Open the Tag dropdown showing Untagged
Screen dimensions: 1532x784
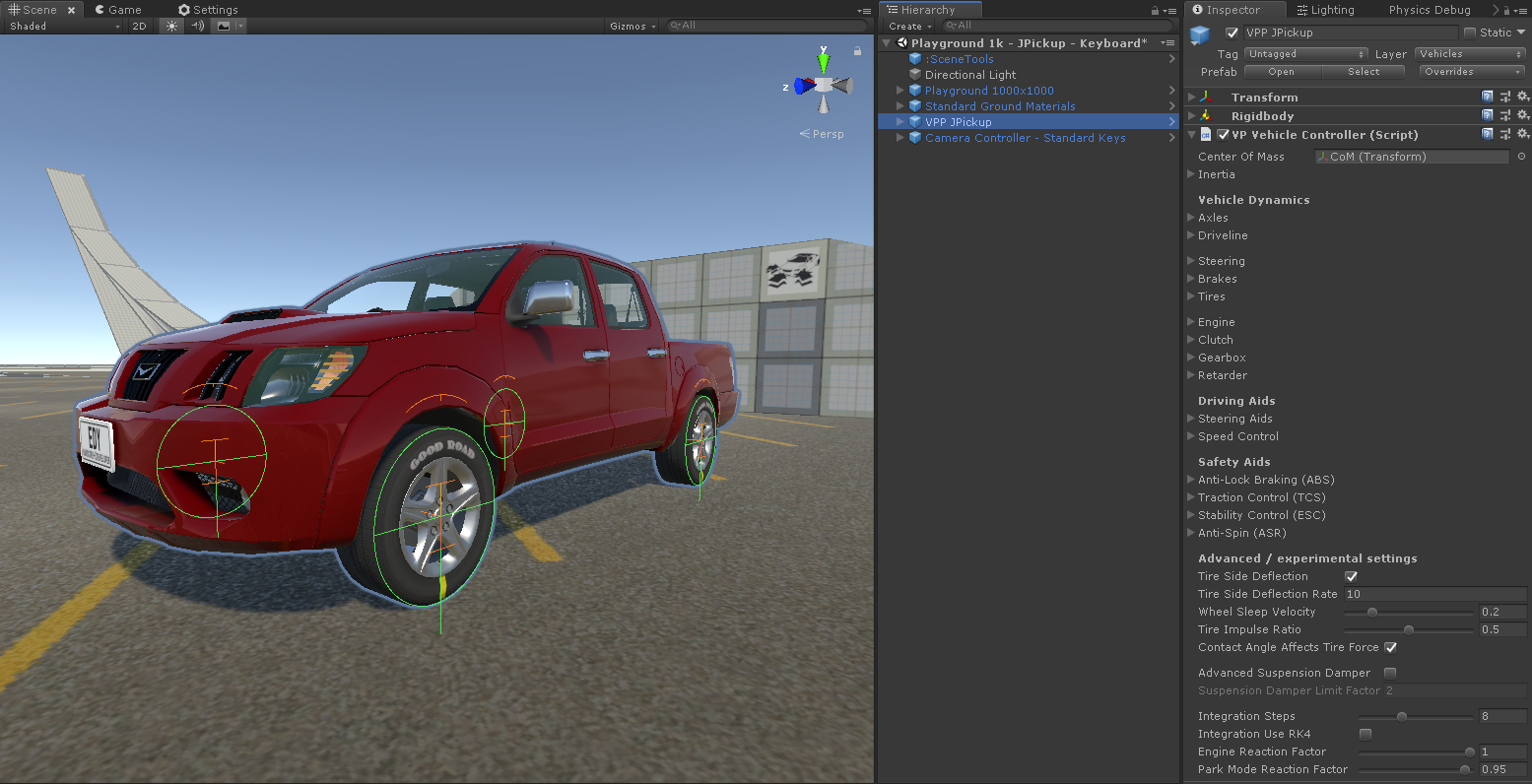coord(1304,54)
